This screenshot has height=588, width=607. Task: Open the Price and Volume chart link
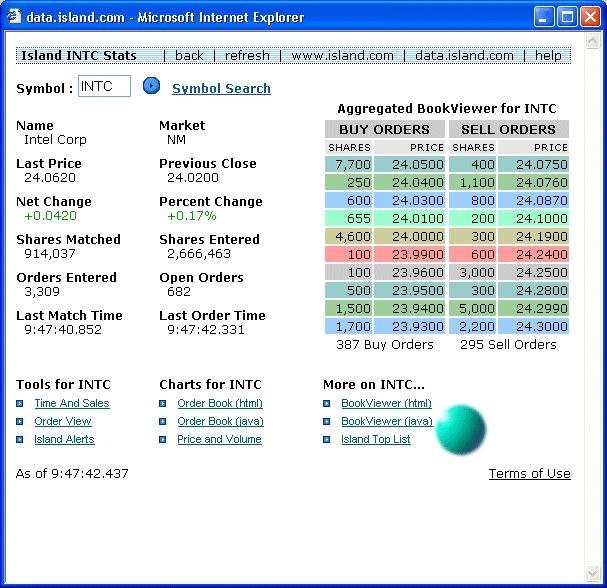(219, 439)
